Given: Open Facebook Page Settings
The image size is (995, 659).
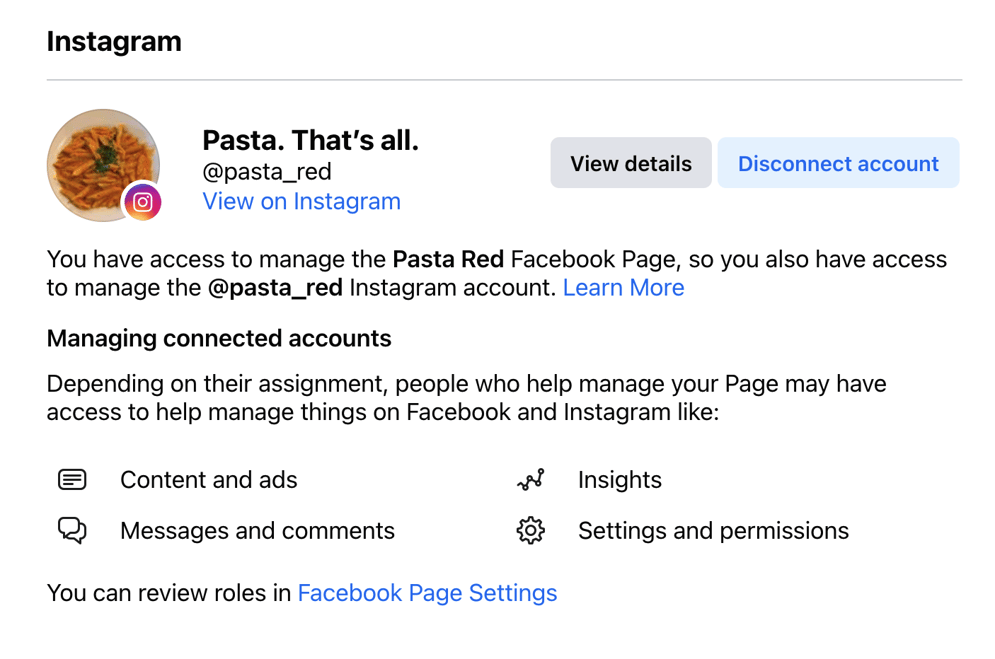Looking at the screenshot, I should [x=427, y=592].
